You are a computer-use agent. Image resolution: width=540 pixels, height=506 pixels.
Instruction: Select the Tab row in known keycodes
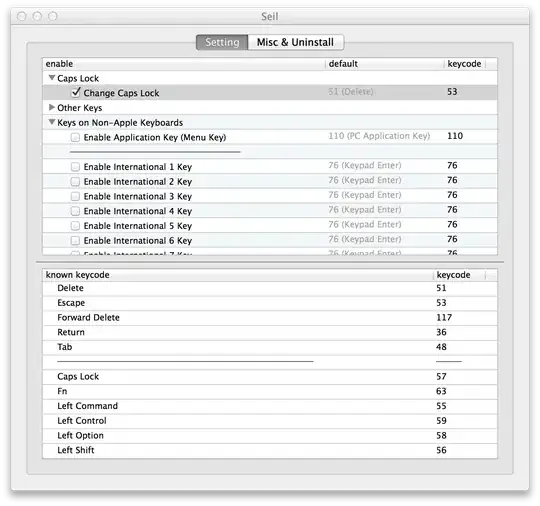pyautogui.click(x=270, y=347)
